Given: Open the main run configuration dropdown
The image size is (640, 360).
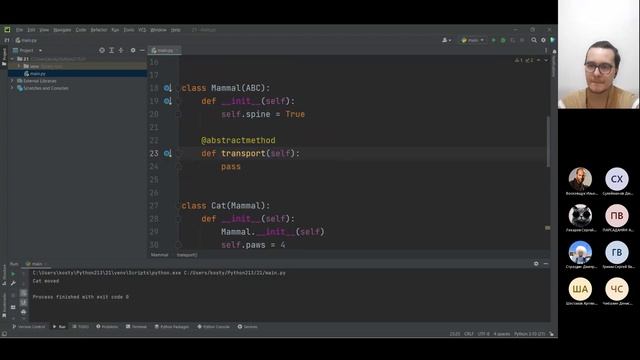Looking at the screenshot, I should (x=473, y=40).
